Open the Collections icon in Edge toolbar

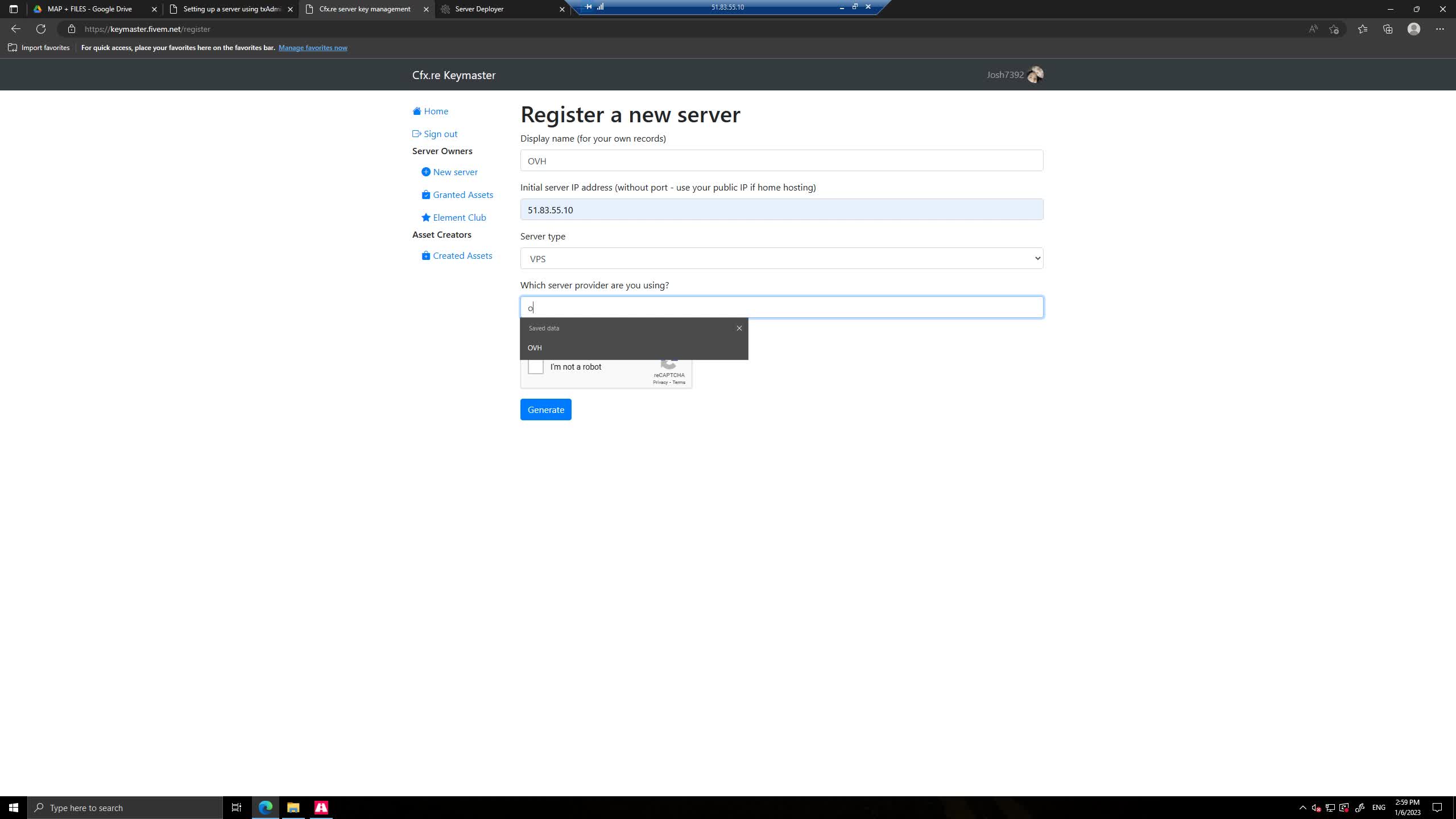1387,28
